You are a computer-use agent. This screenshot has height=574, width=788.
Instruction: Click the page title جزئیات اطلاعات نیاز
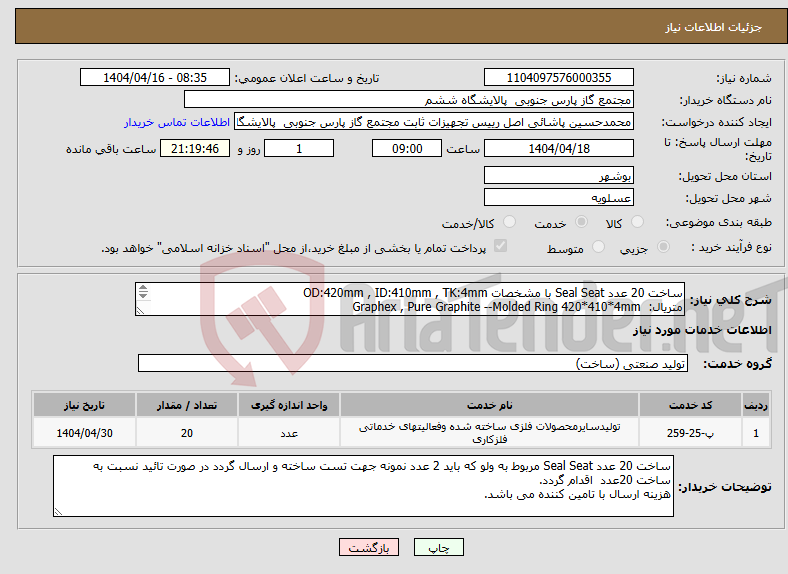pos(714,27)
